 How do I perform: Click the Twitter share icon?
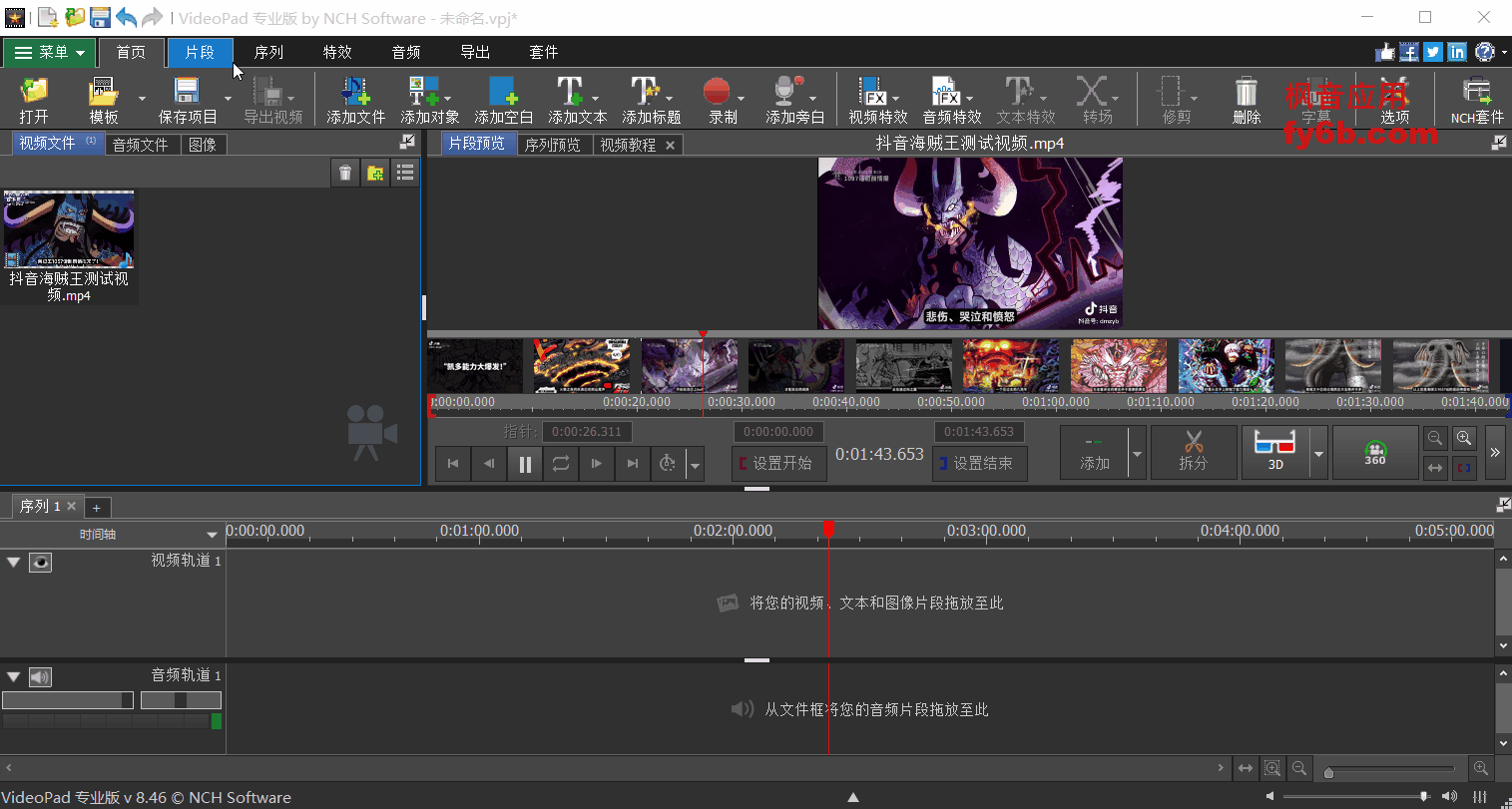1433,52
